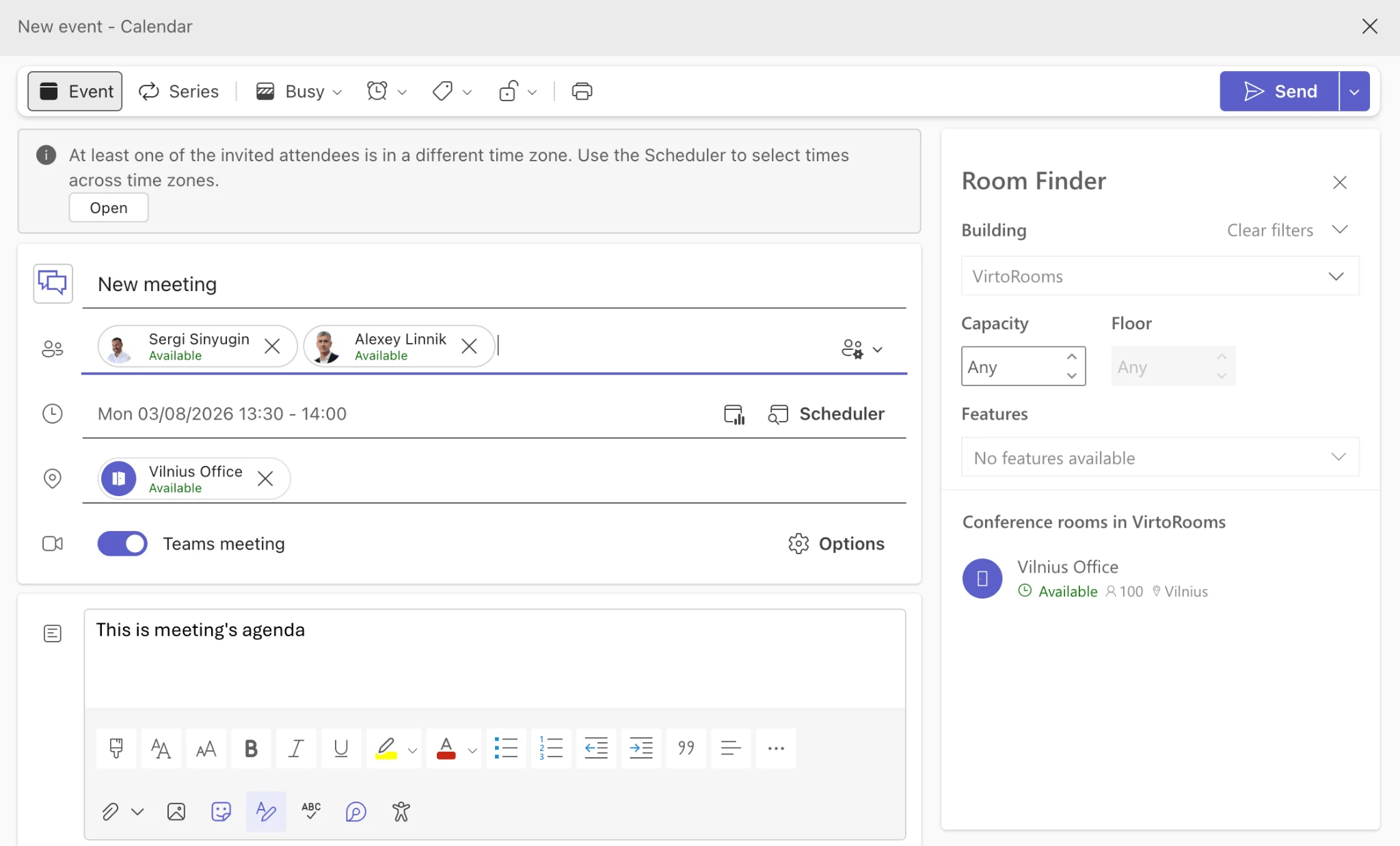Remove Vilnius Office location
The width and height of the screenshot is (1400, 846).
point(265,478)
